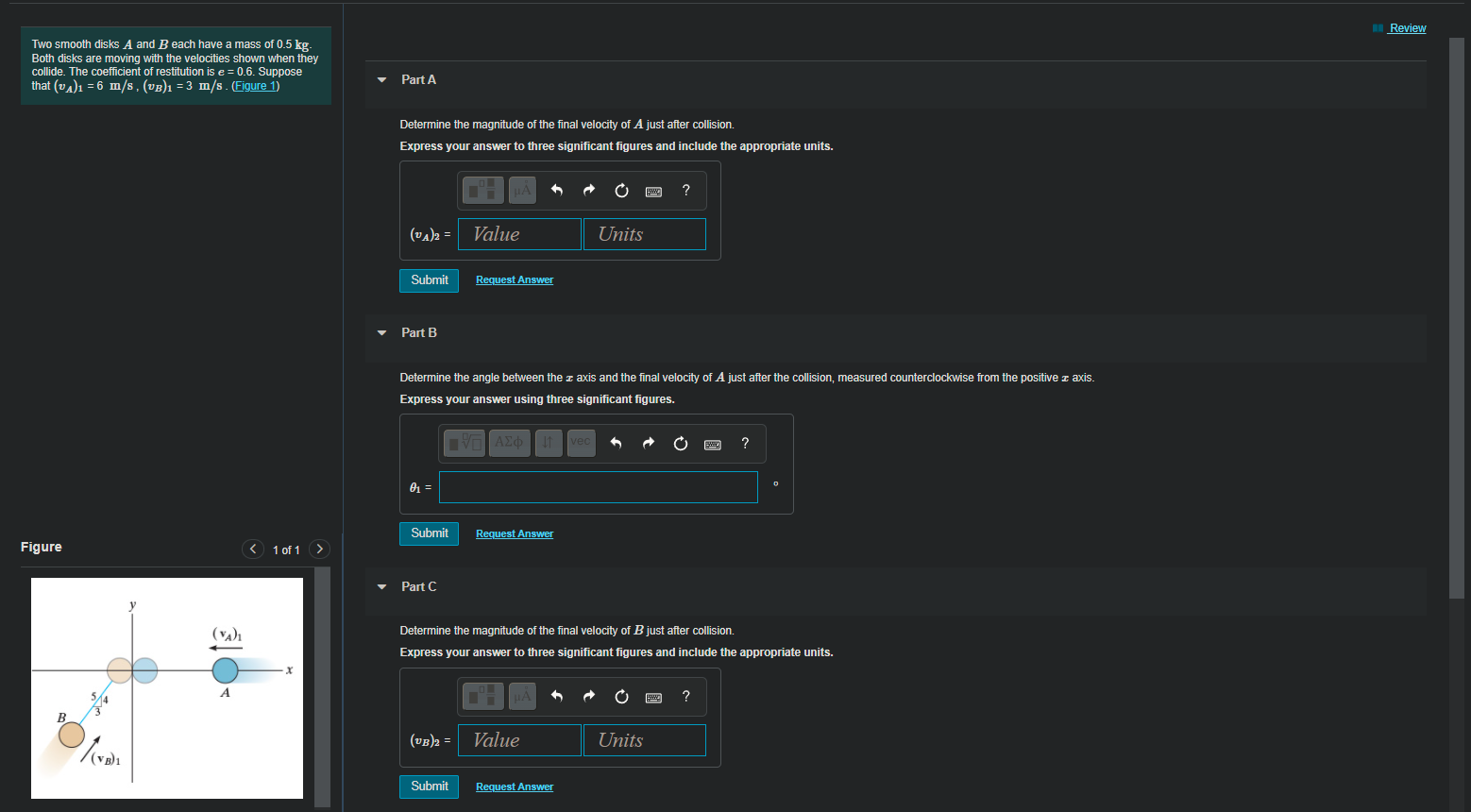Select the up-down arrow icon in Part B toolbar
Viewport: 1471px width, 812px height.
tap(548, 443)
